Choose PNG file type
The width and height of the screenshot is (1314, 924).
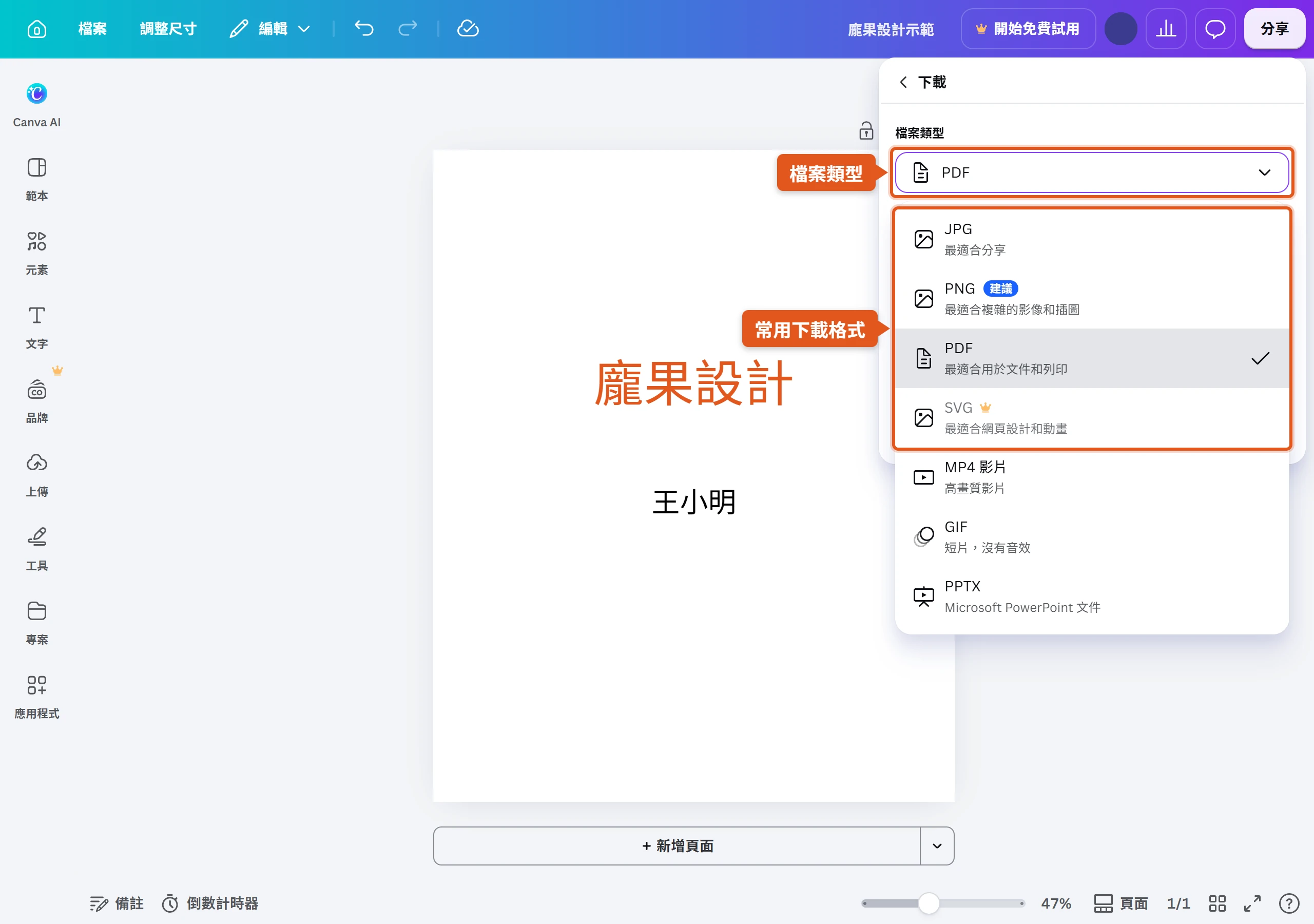point(1091,299)
